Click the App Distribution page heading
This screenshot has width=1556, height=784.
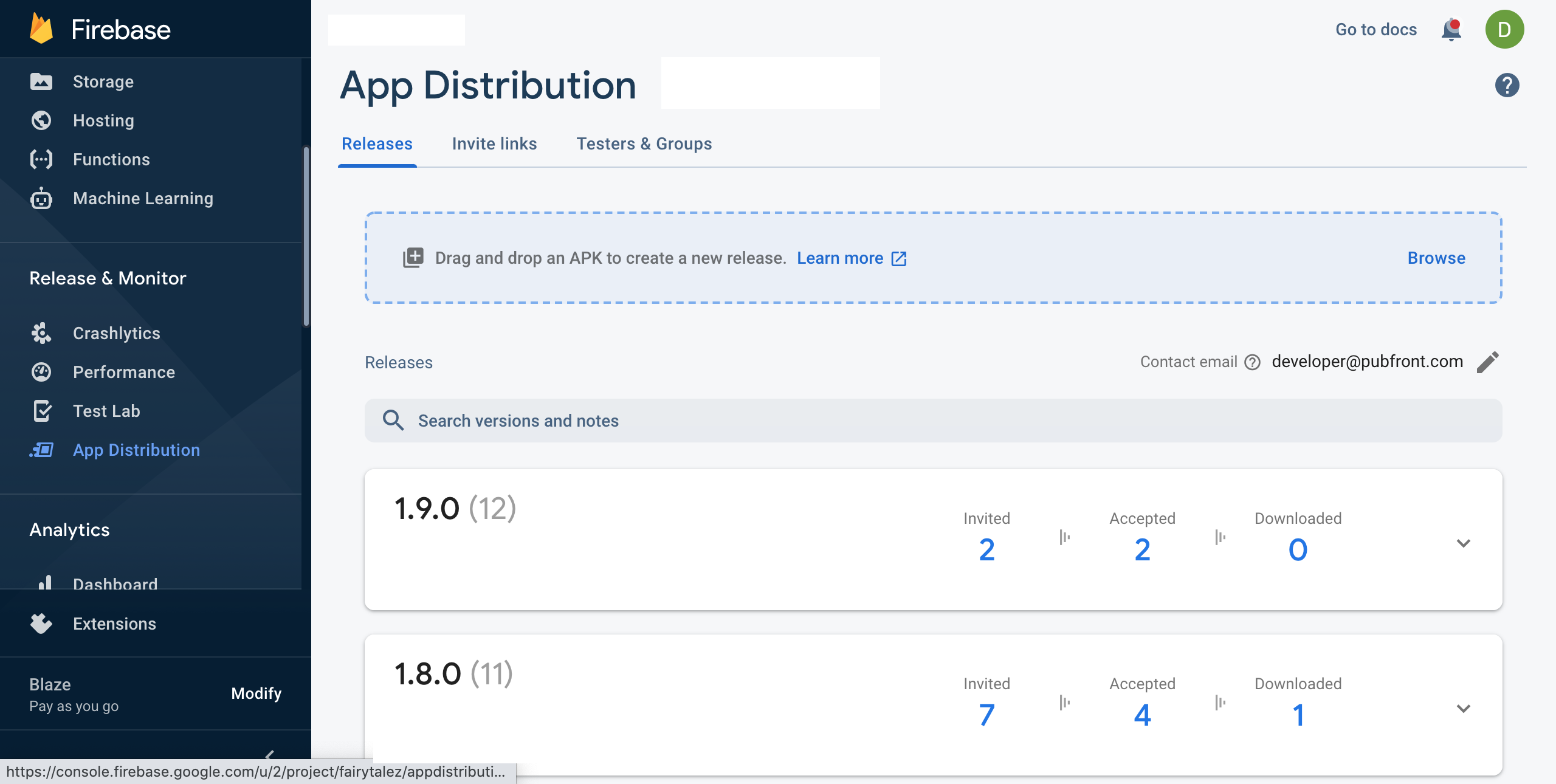tap(488, 84)
